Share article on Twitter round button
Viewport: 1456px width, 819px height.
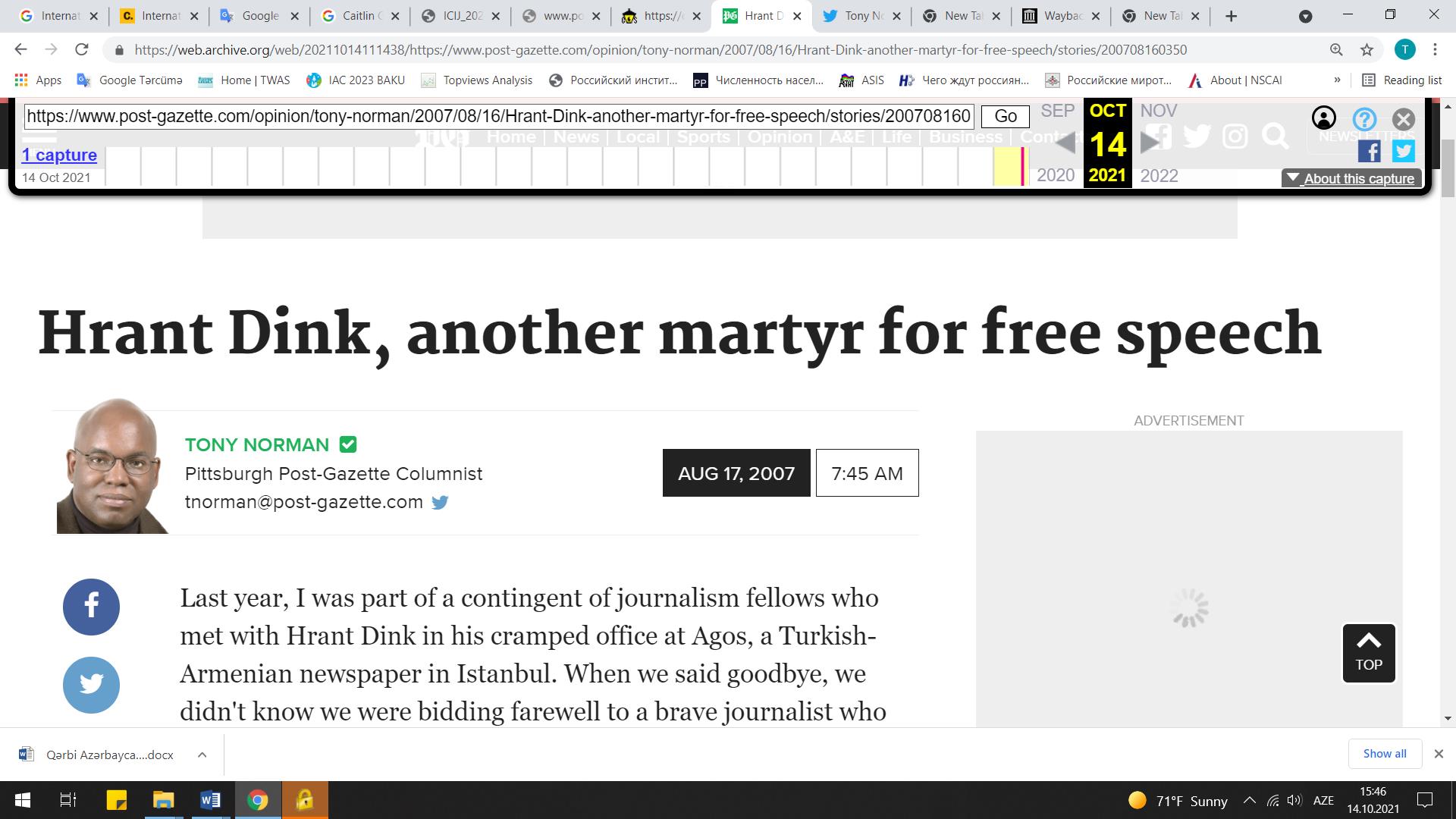point(91,685)
